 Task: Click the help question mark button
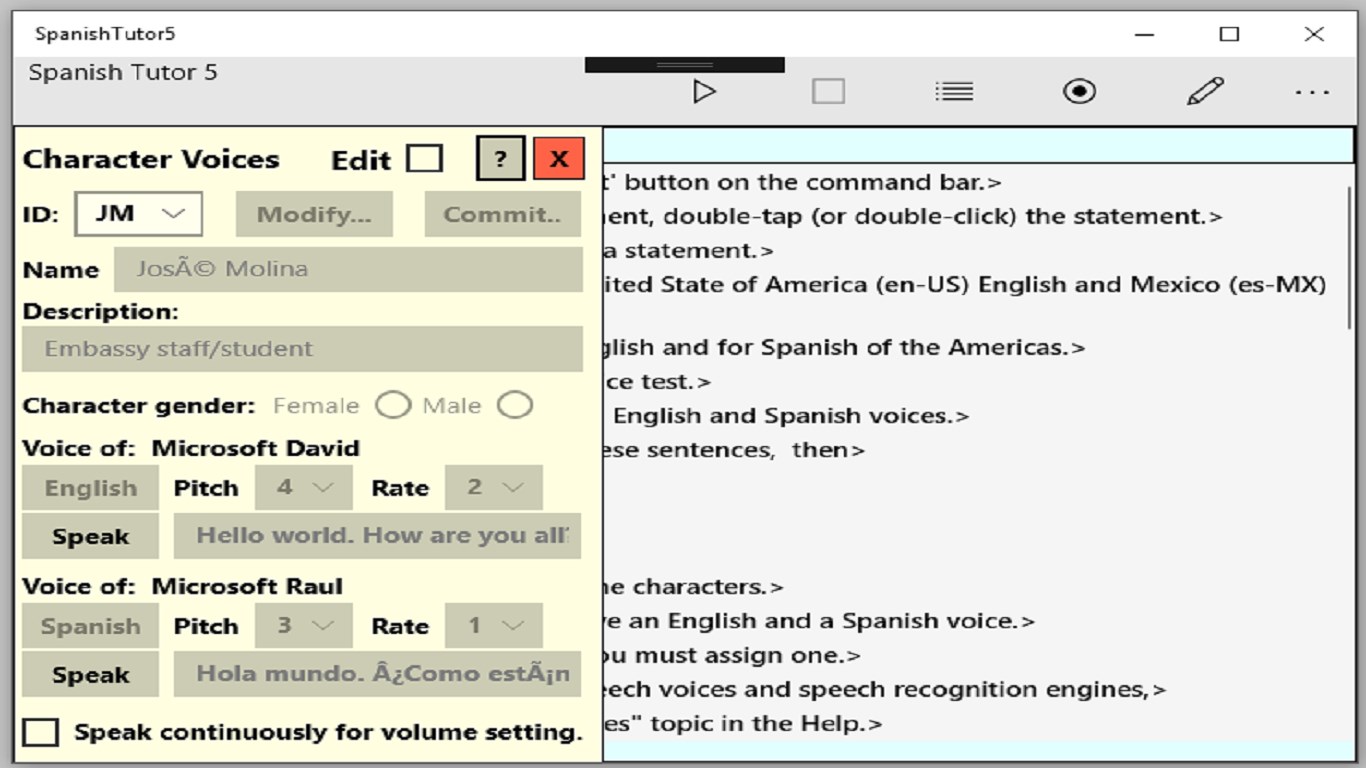pos(500,158)
